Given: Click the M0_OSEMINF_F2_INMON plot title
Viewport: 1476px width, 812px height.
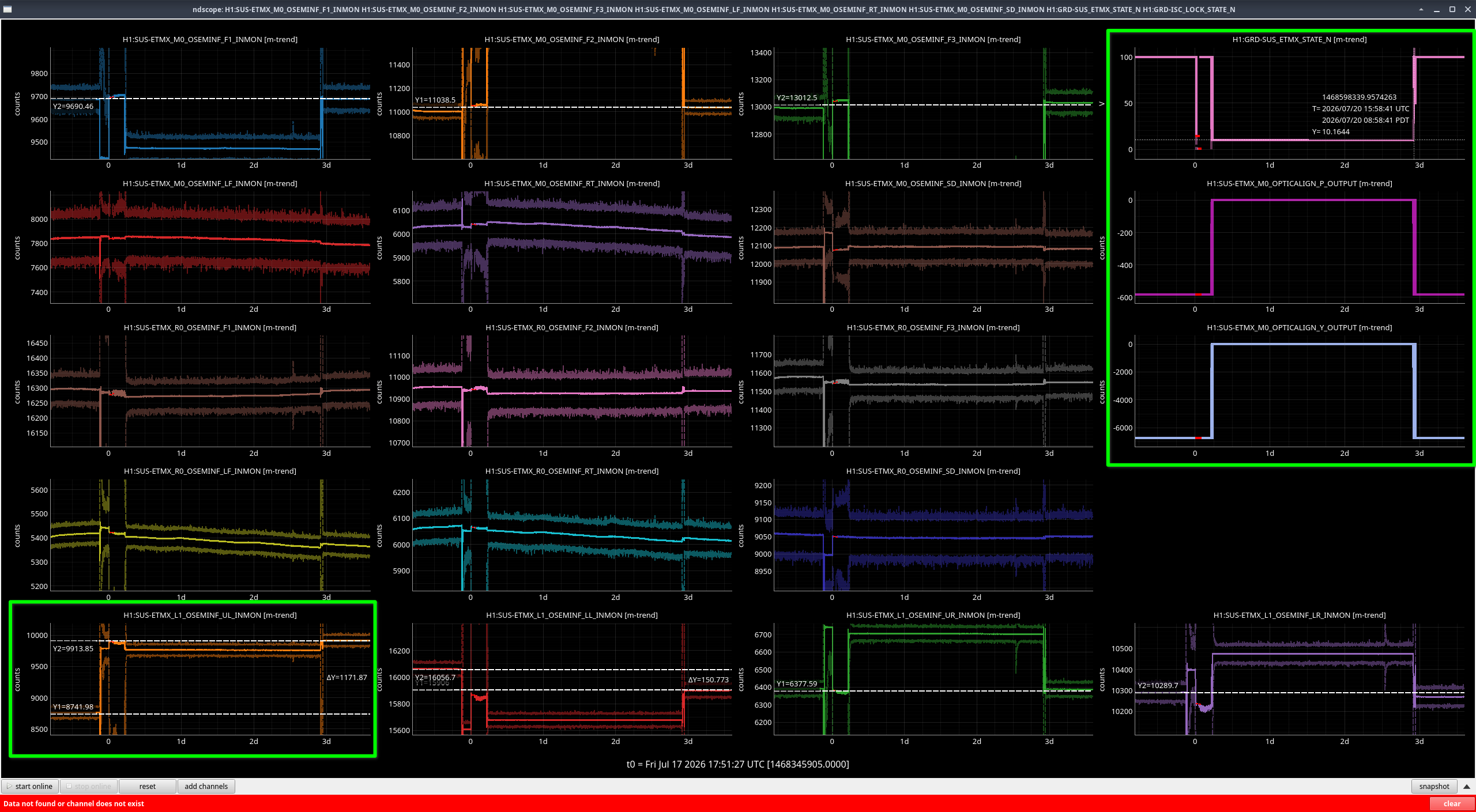Looking at the screenshot, I should [x=571, y=39].
